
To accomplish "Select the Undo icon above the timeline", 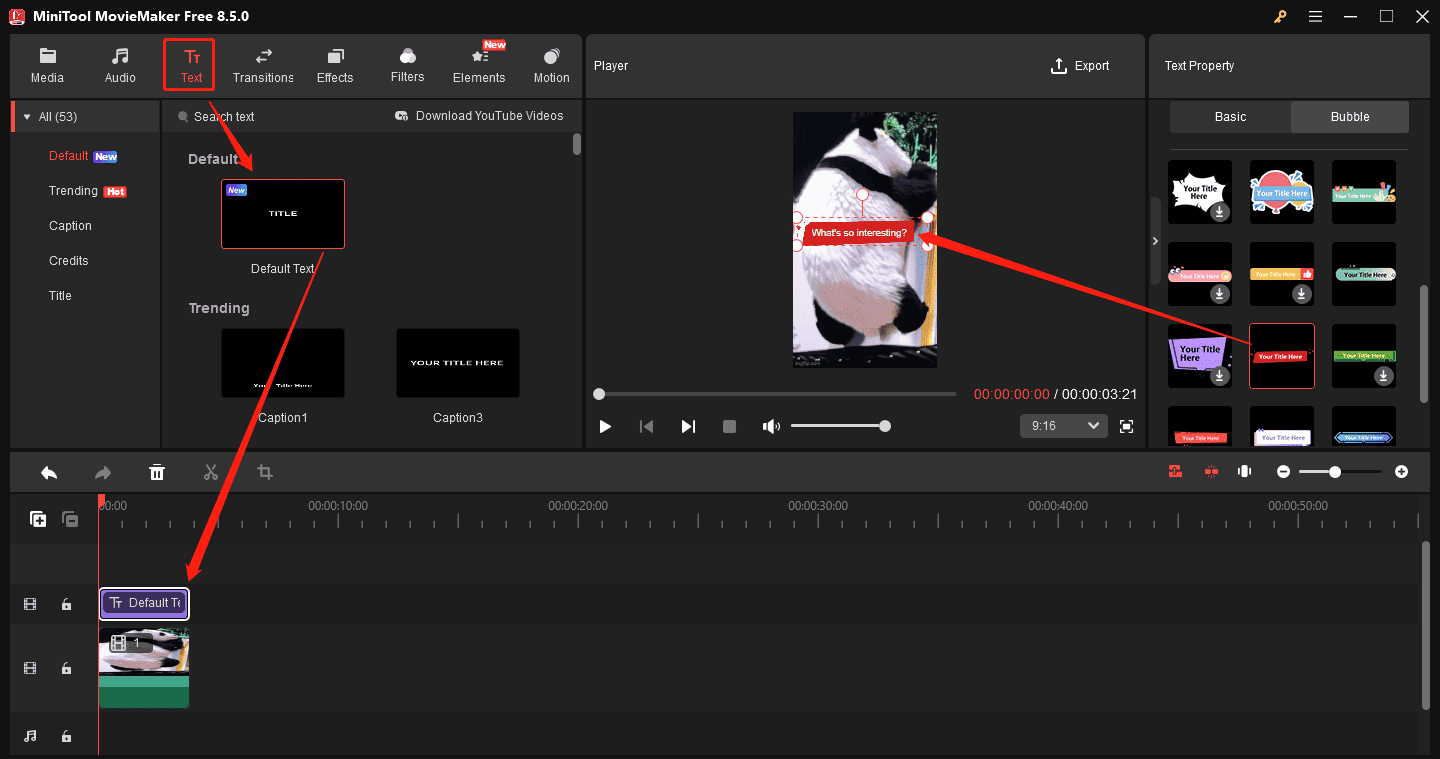I will click(x=49, y=471).
